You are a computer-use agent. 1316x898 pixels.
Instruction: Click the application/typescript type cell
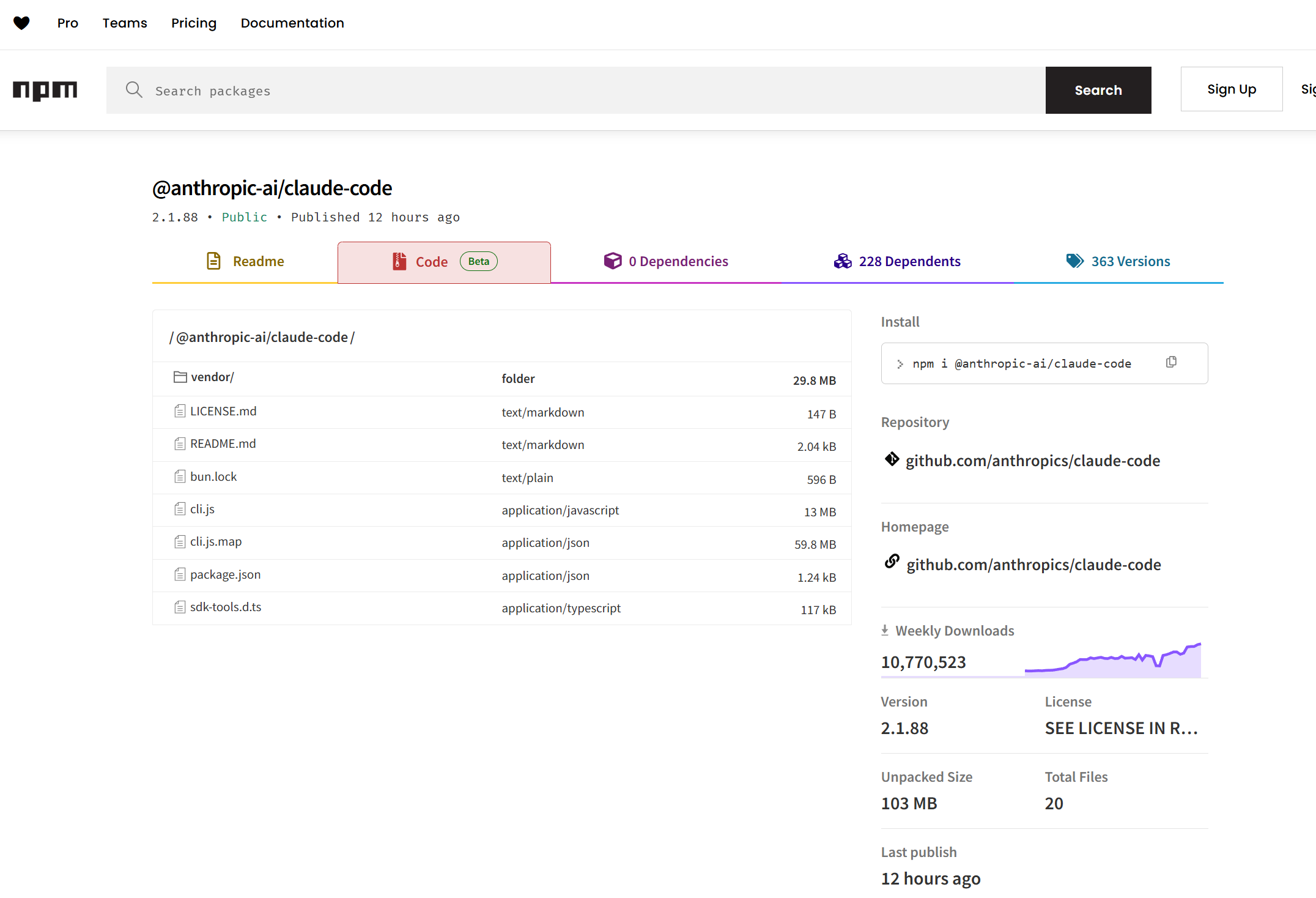point(561,608)
